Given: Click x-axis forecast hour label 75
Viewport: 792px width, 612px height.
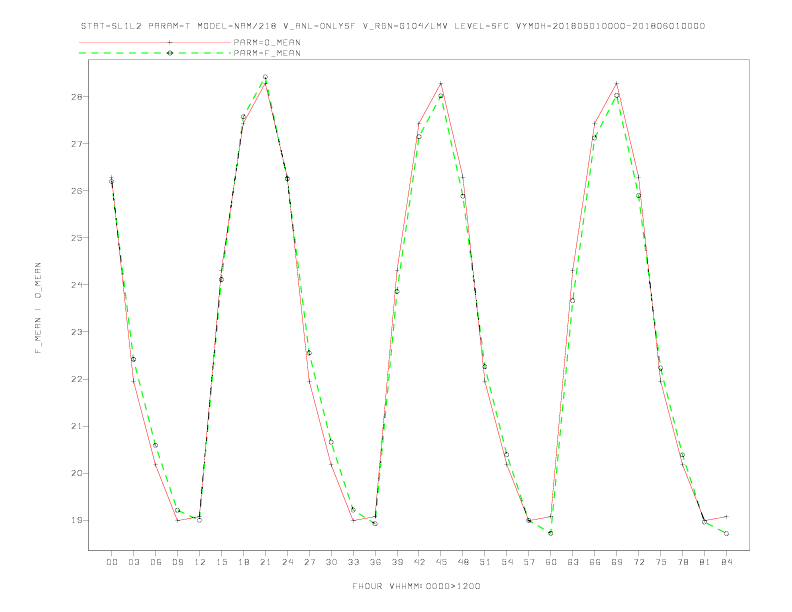Looking at the screenshot, I should pyautogui.click(x=661, y=562).
